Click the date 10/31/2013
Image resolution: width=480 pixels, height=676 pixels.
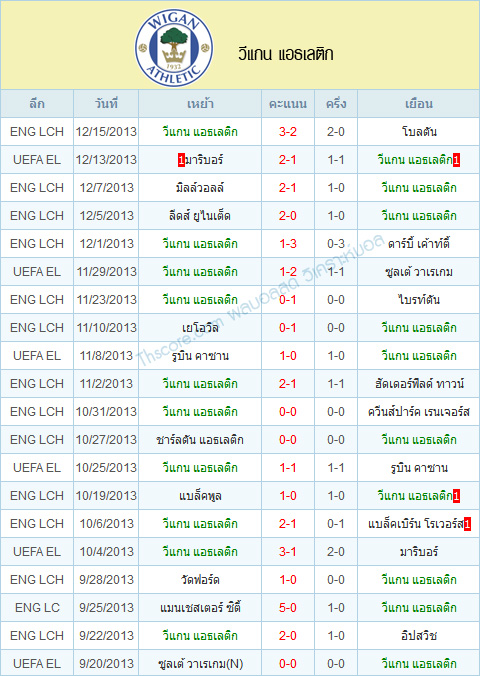tap(106, 412)
